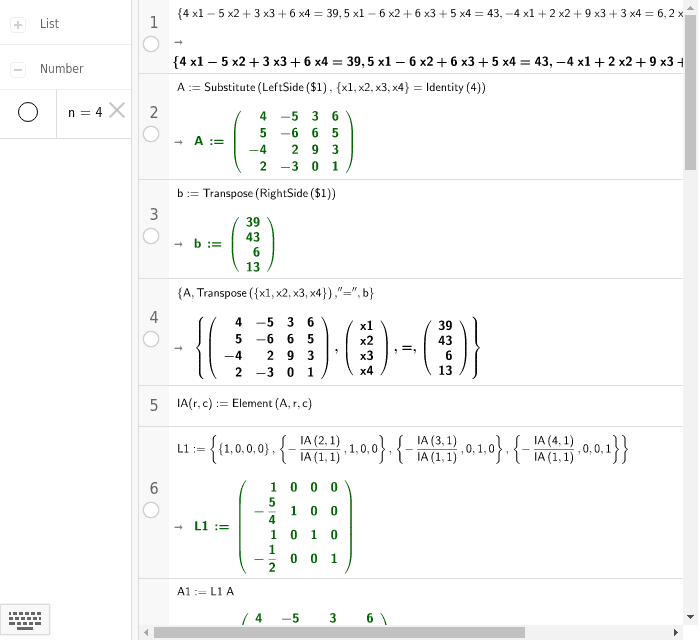The width and height of the screenshot is (700, 642).
Task: Edit the A := Substitute(LeftSide($1)) input
Action: [x=331, y=88]
